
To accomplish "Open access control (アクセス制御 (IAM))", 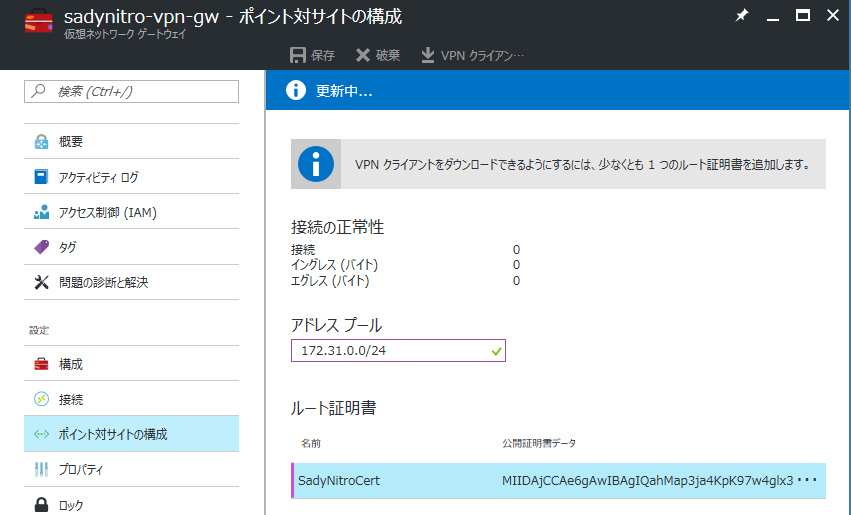I will pos(131,212).
